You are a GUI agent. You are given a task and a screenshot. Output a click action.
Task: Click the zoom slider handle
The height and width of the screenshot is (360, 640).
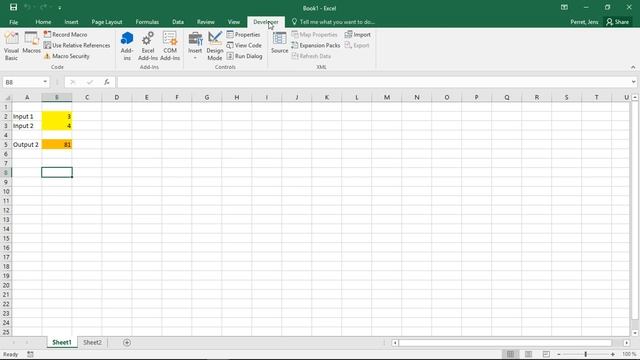(x=586, y=354)
